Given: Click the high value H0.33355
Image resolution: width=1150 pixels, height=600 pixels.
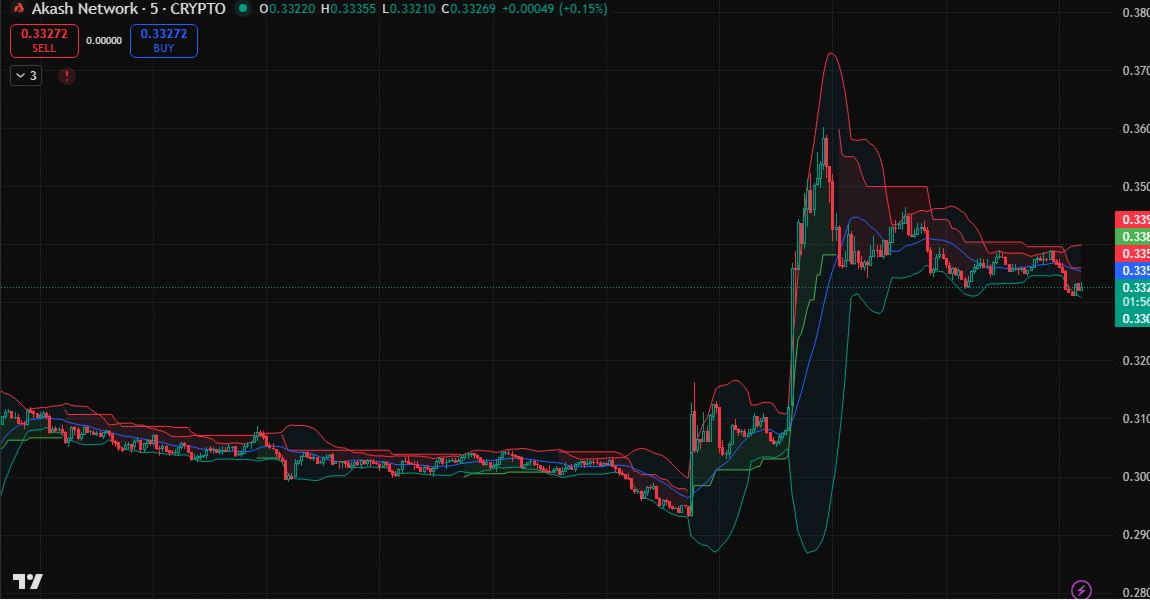Looking at the screenshot, I should pyautogui.click(x=348, y=9).
